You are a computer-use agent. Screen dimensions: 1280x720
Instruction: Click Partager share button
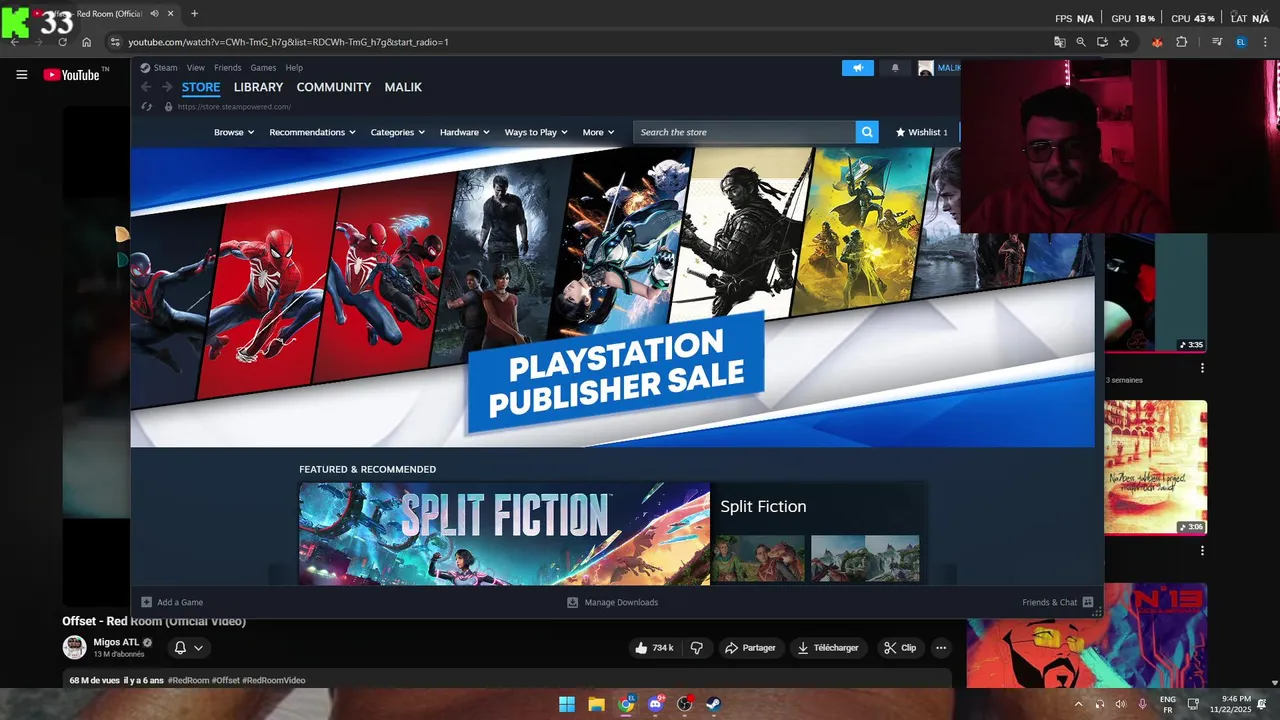[x=750, y=648]
